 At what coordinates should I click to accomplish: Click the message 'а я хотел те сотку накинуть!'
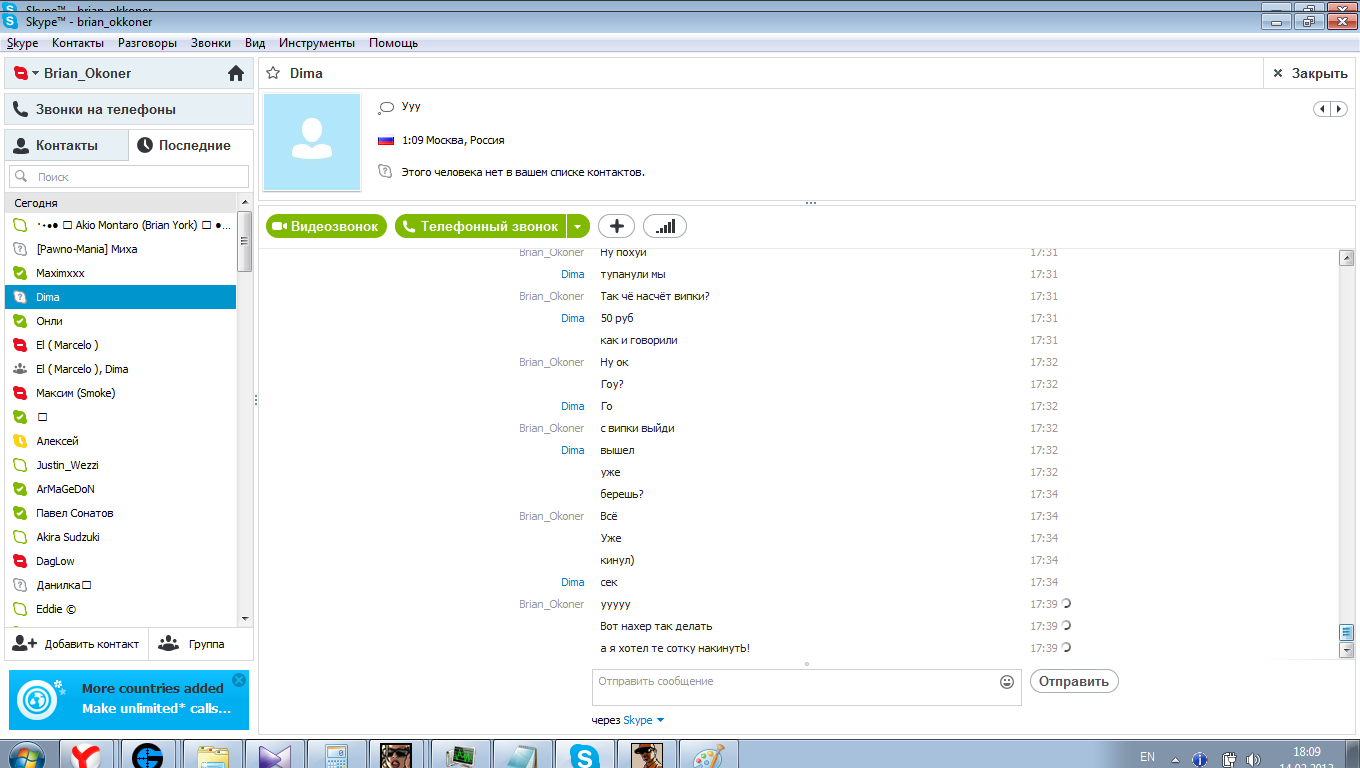pos(675,648)
